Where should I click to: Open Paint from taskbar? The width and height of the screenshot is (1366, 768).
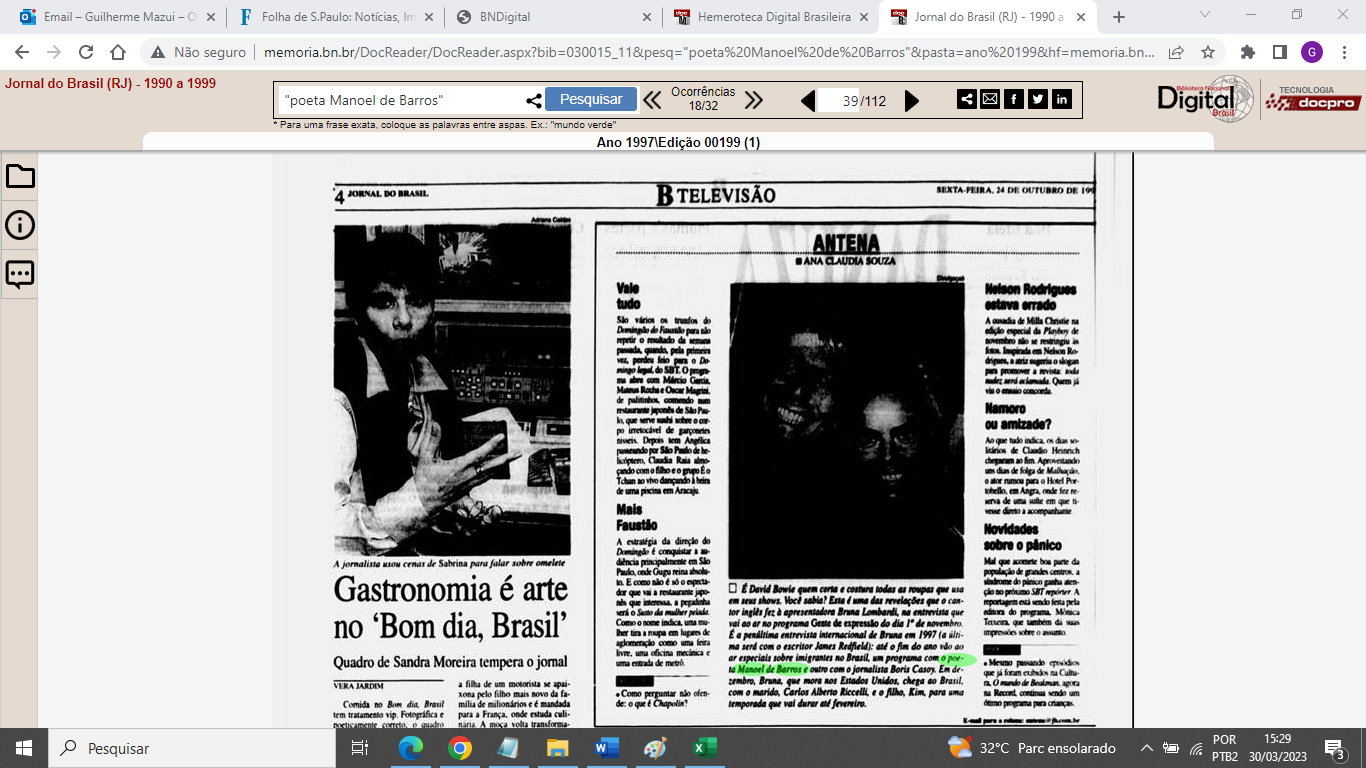(x=655, y=748)
